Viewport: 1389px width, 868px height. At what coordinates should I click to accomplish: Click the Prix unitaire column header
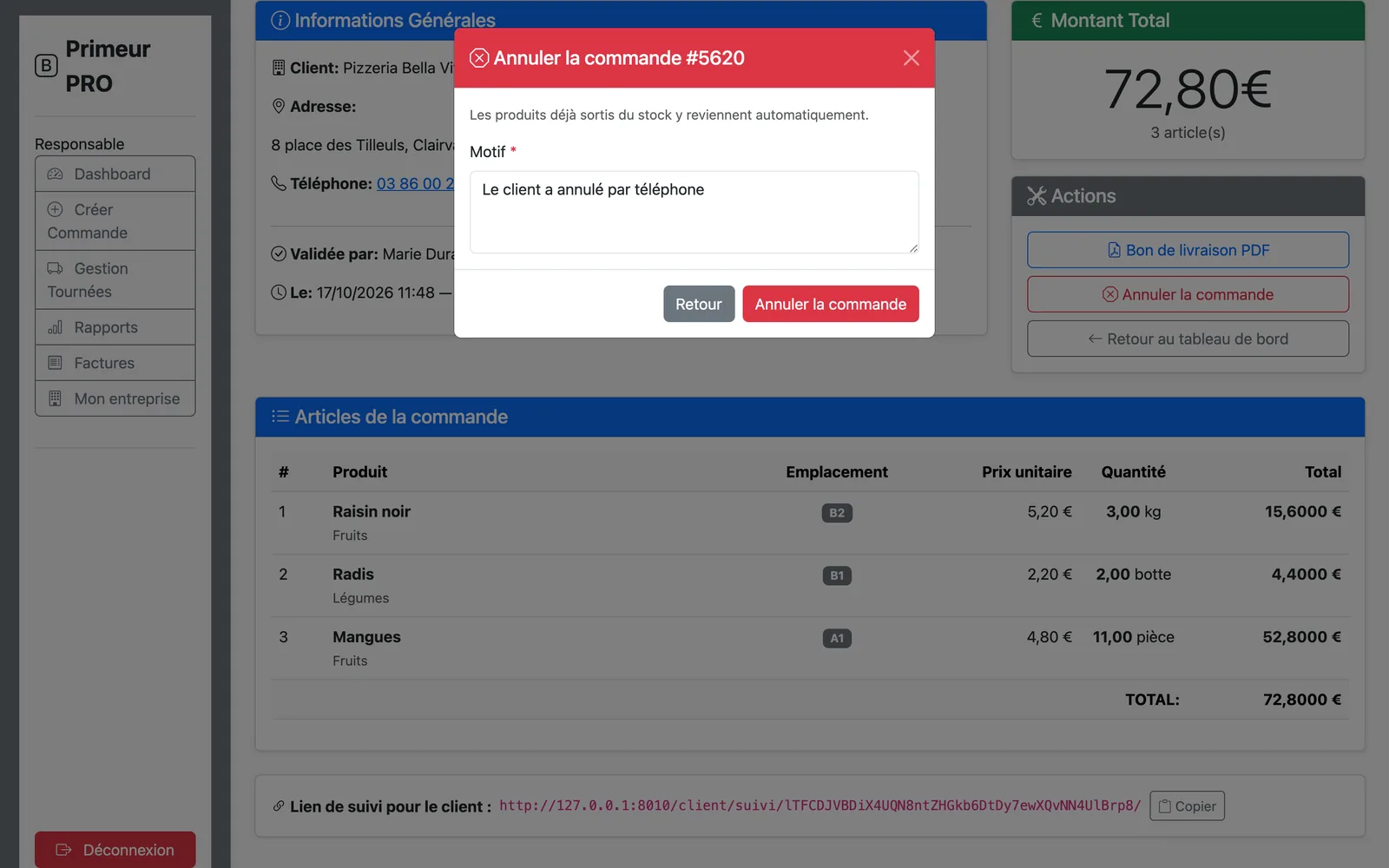1026,471
